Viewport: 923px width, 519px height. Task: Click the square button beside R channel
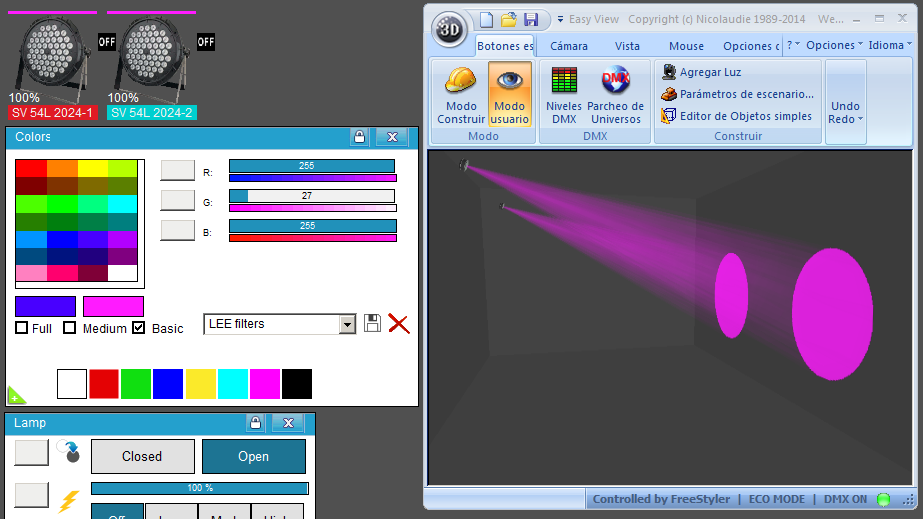[178, 170]
